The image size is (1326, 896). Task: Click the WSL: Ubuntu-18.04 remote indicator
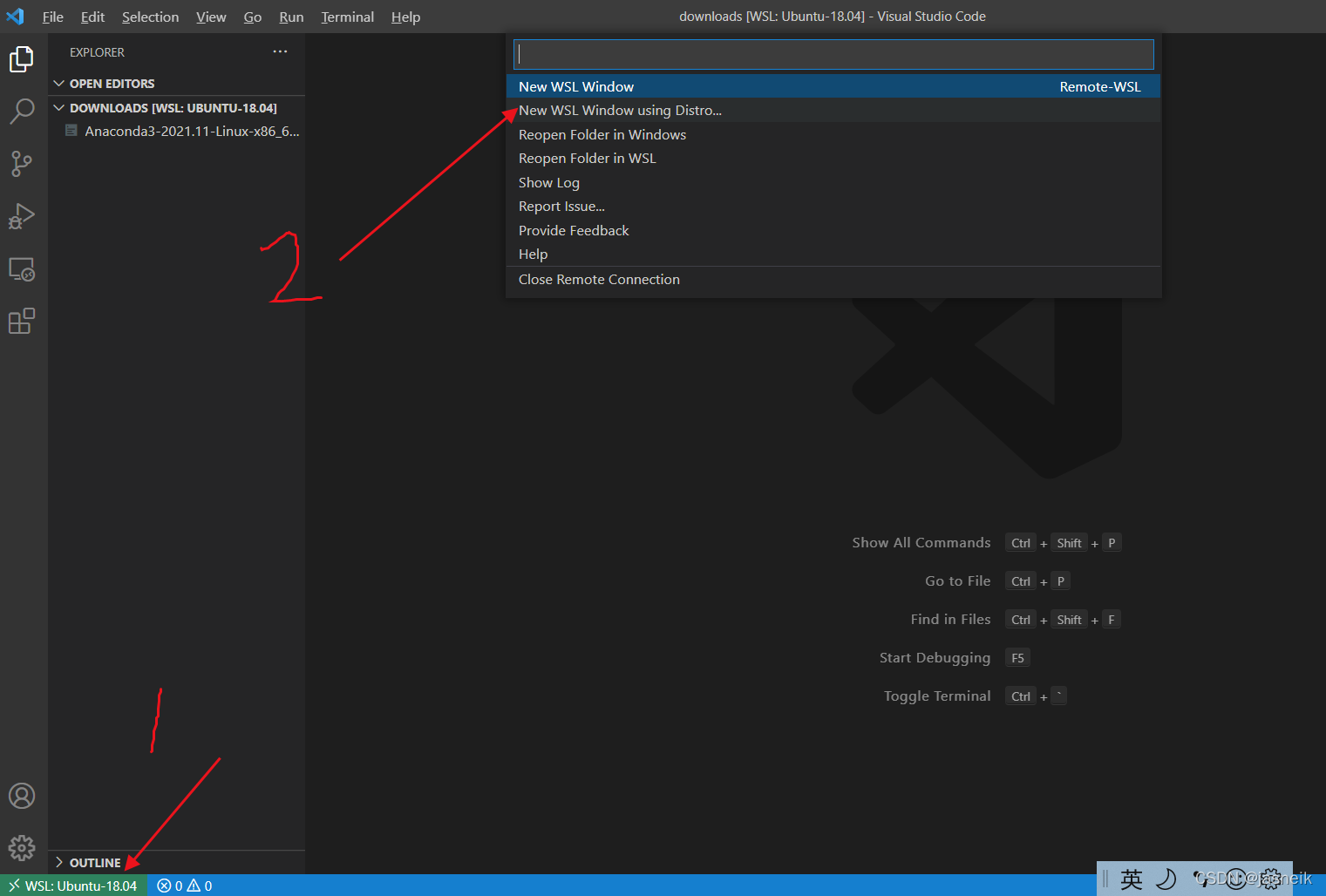pyautogui.click(x=73, y=886)
